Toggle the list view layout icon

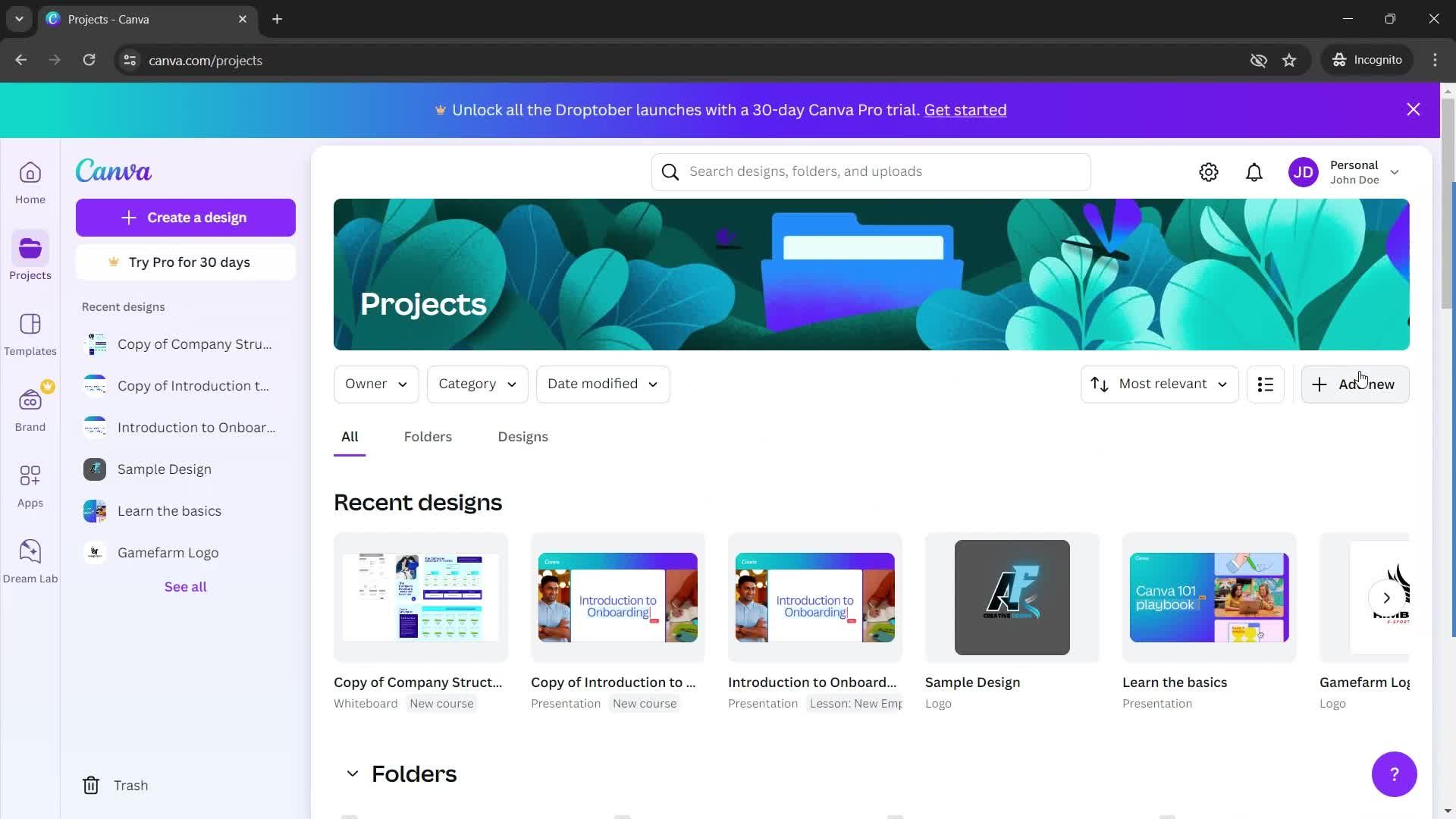click(1265, 384)
